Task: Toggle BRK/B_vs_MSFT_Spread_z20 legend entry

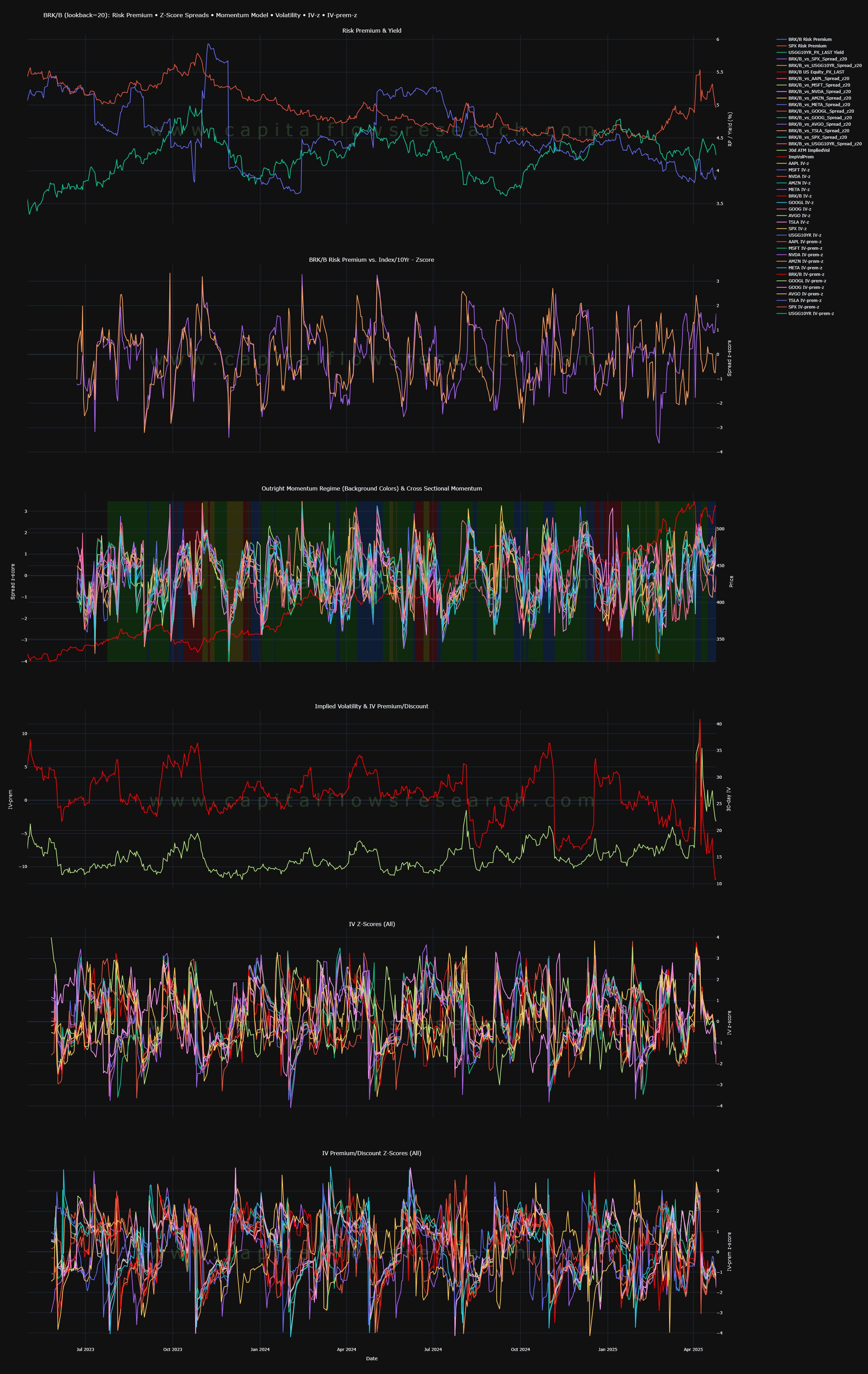Action: [814, 85]
